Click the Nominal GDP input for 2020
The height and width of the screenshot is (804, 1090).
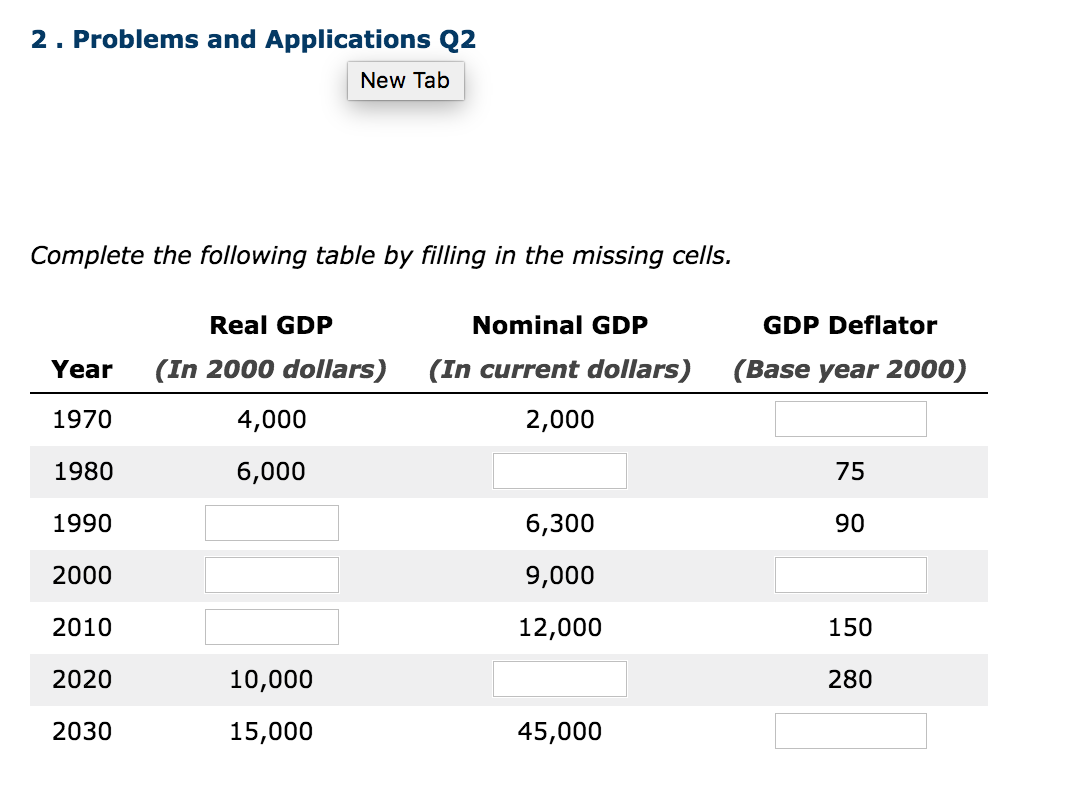(x=559, y=678)
